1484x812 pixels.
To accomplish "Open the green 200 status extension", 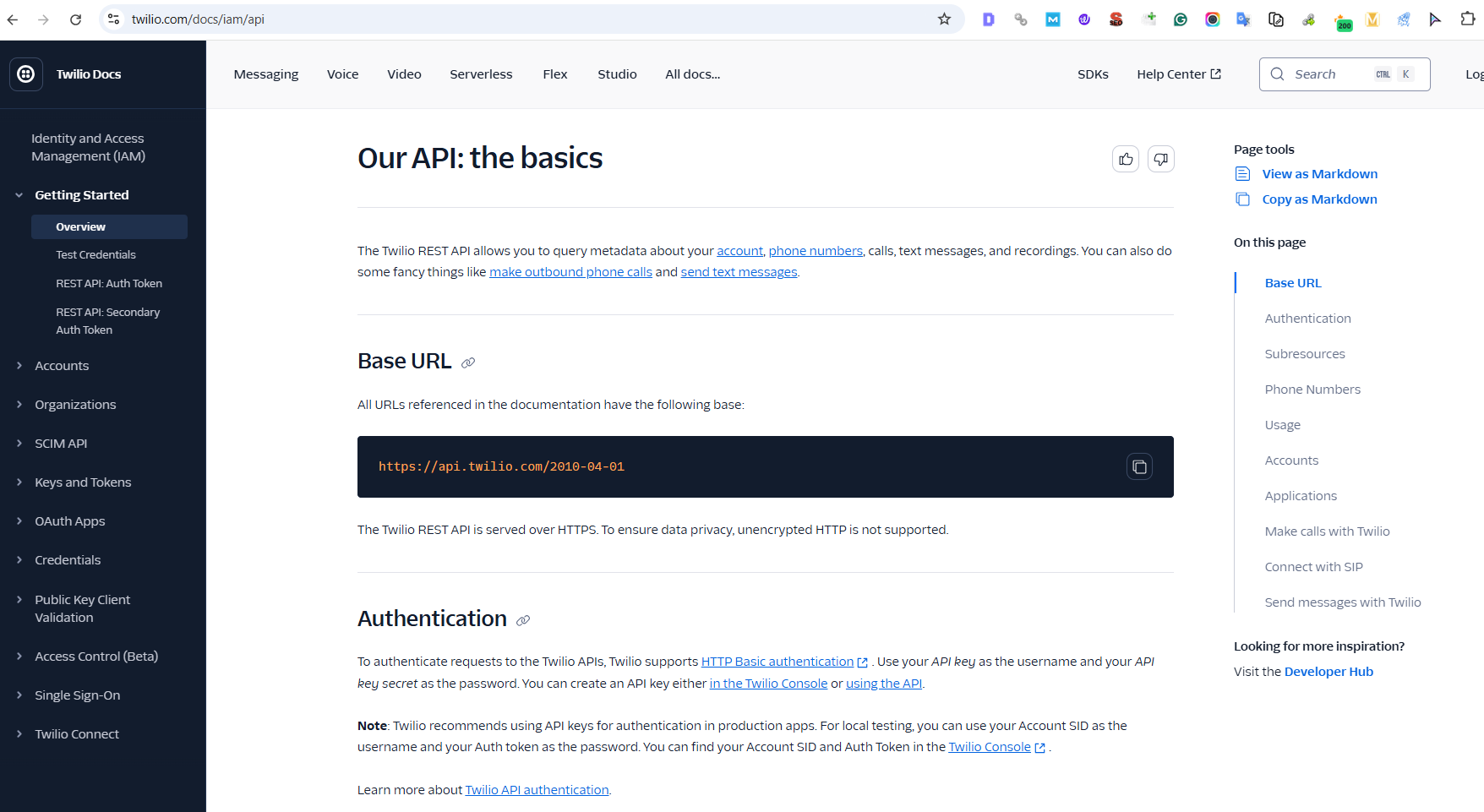I will coord(1343,21).
